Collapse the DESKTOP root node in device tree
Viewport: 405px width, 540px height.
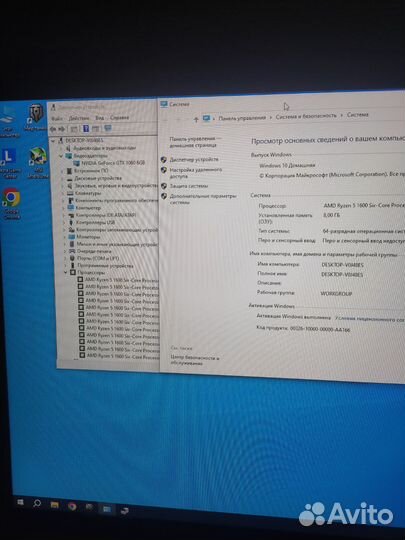pos(53,141)
